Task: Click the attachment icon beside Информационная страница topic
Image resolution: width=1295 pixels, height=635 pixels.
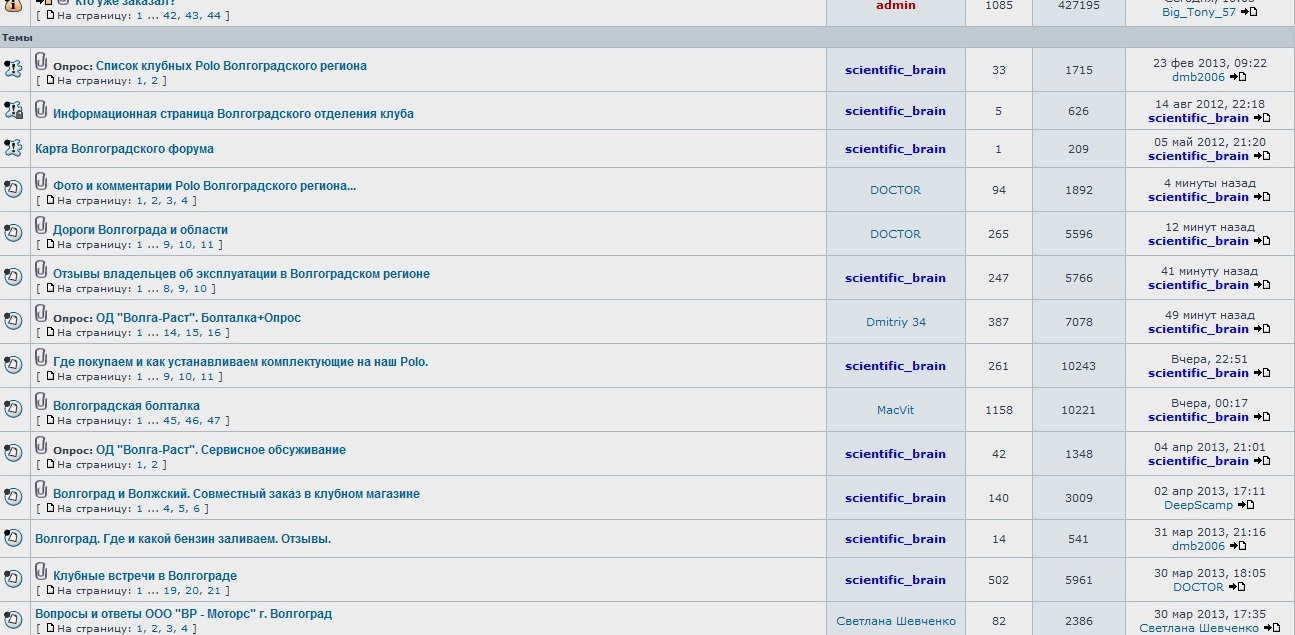Action: [41, 109]
